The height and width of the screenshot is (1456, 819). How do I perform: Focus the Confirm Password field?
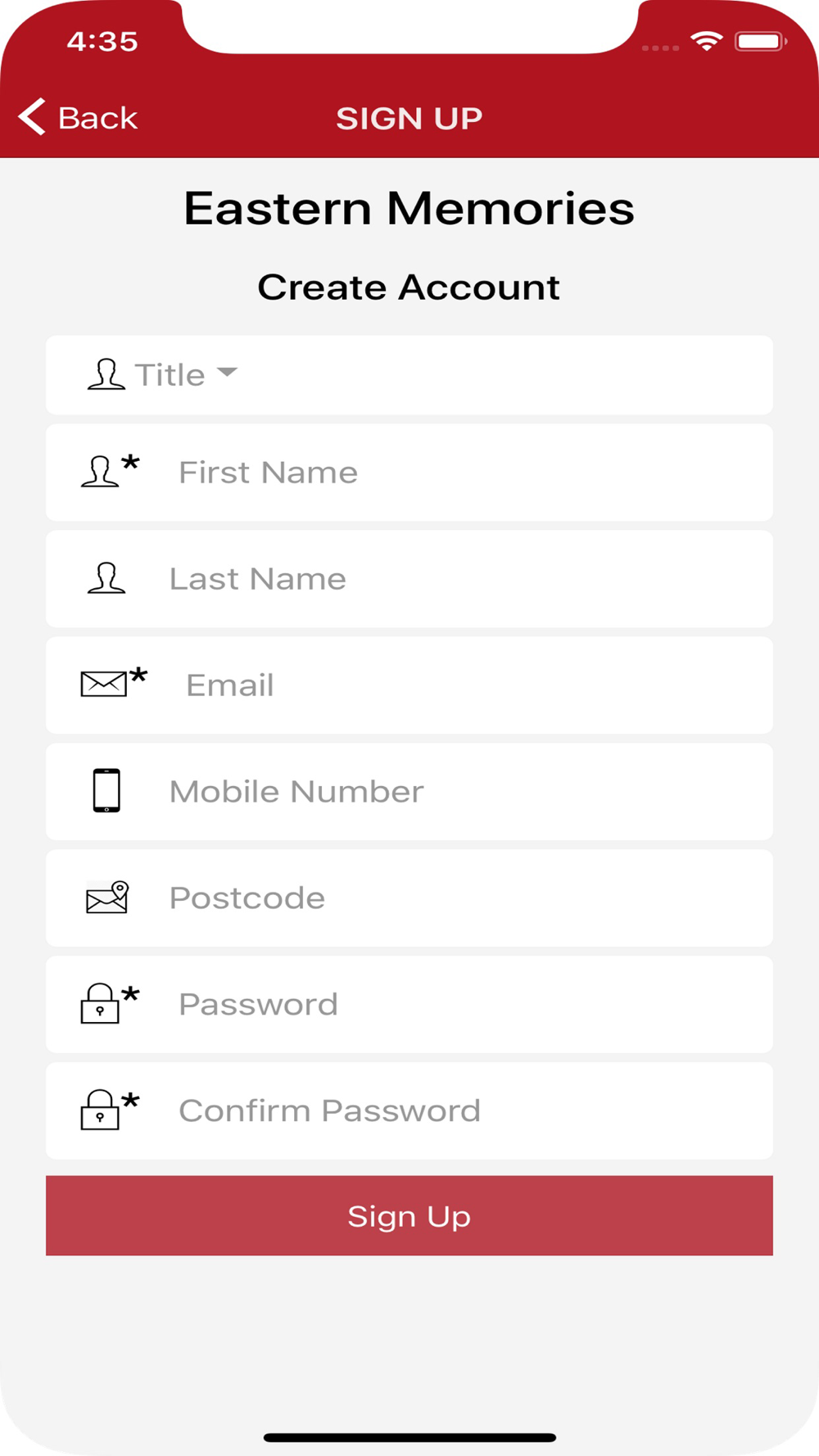pos(409,1111)
